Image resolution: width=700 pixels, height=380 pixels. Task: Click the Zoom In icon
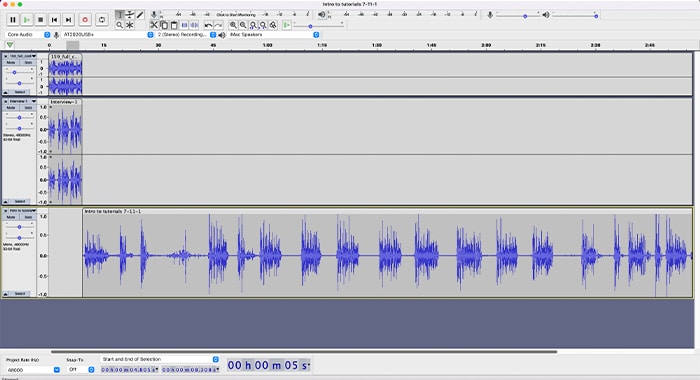[233, 25]
